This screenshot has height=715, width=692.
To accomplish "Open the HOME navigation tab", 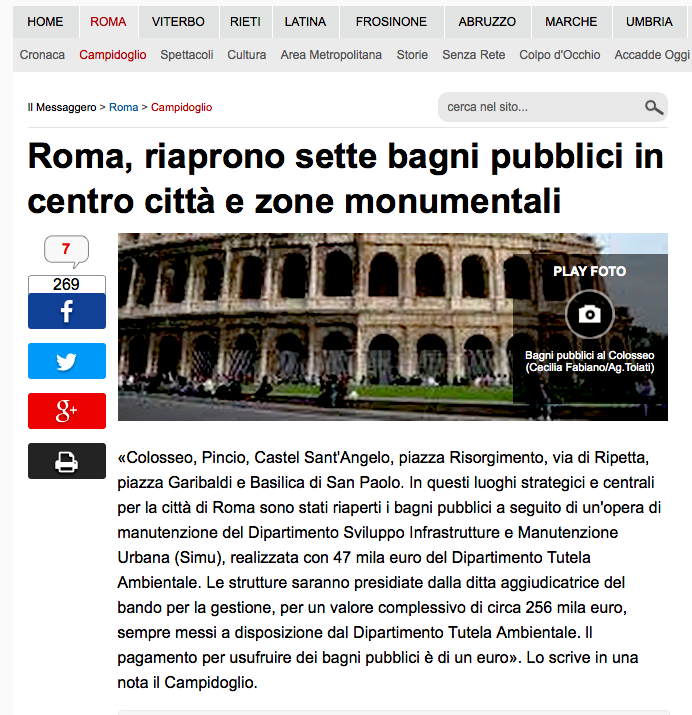I will 45,21.
